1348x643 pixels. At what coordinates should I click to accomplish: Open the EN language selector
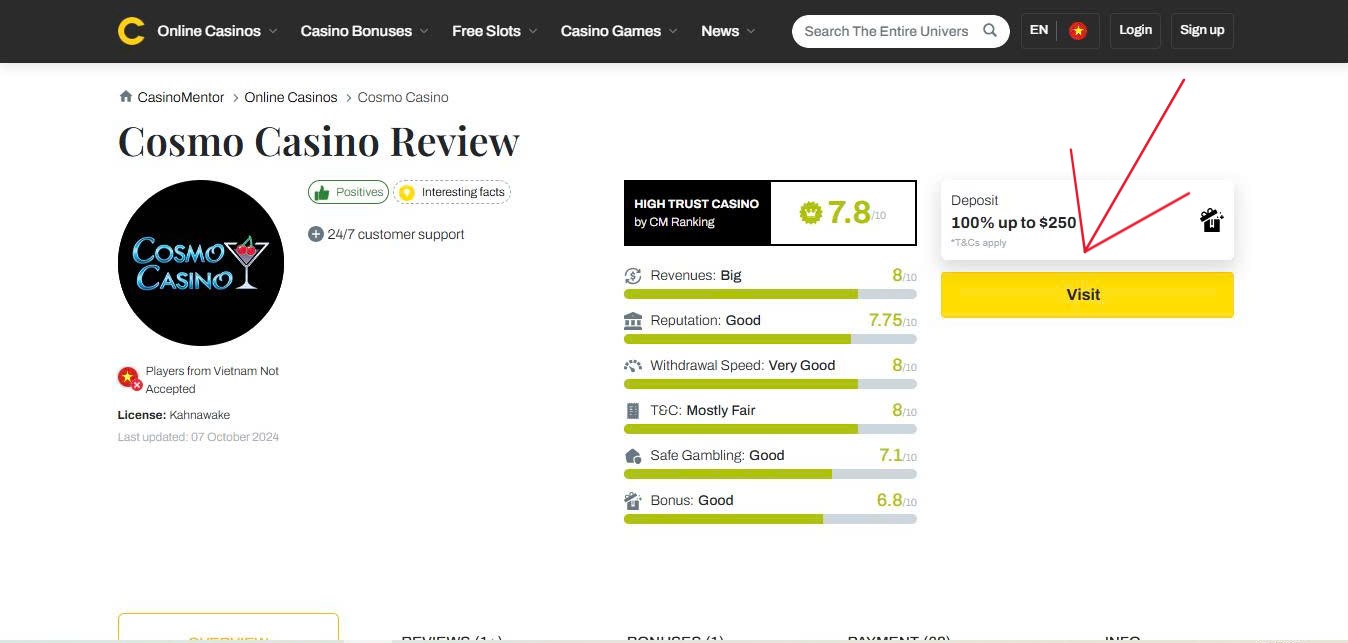[1039, 30]
